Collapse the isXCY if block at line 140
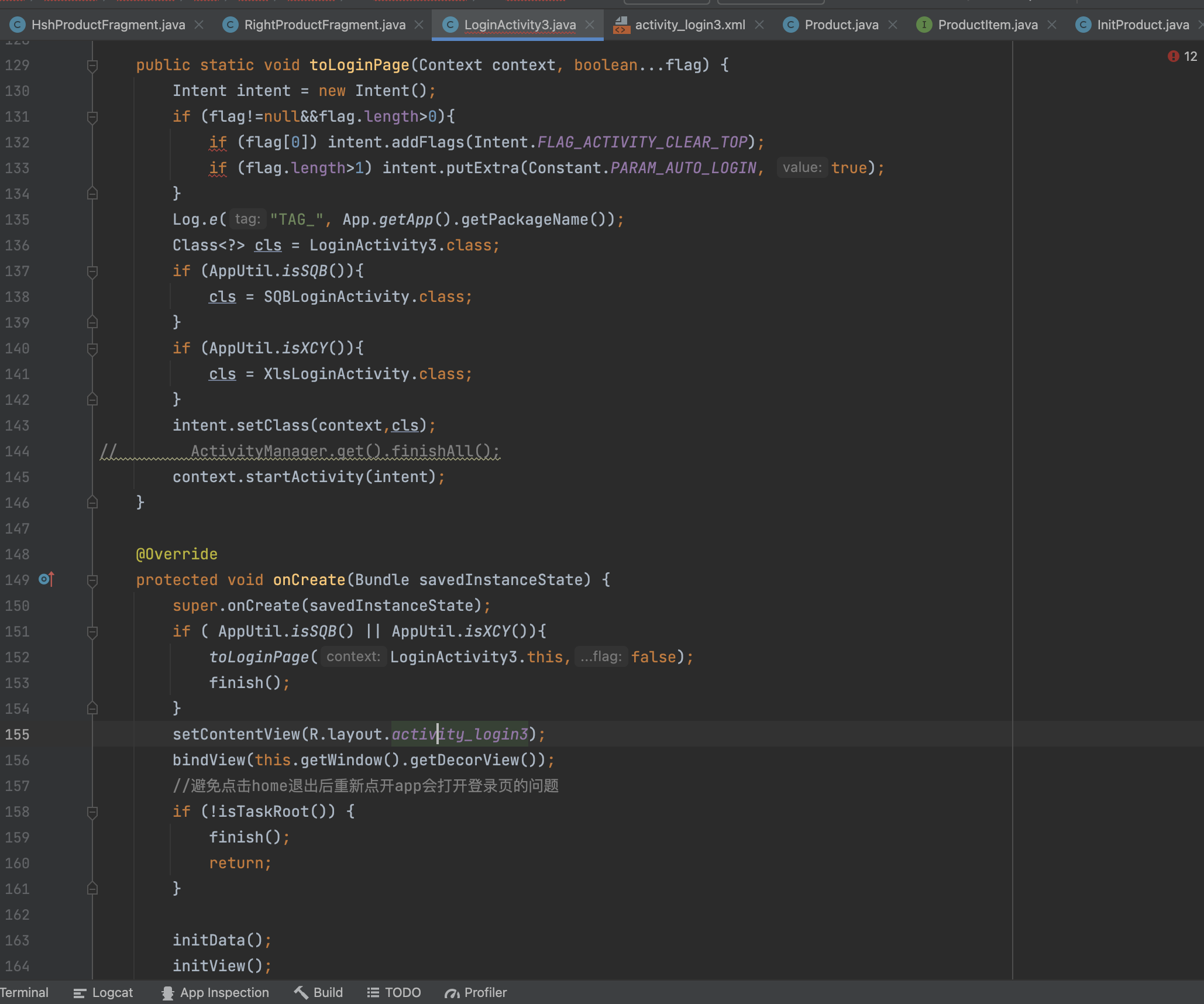This screenshot has width=1204, height=1004. [92, 349]
